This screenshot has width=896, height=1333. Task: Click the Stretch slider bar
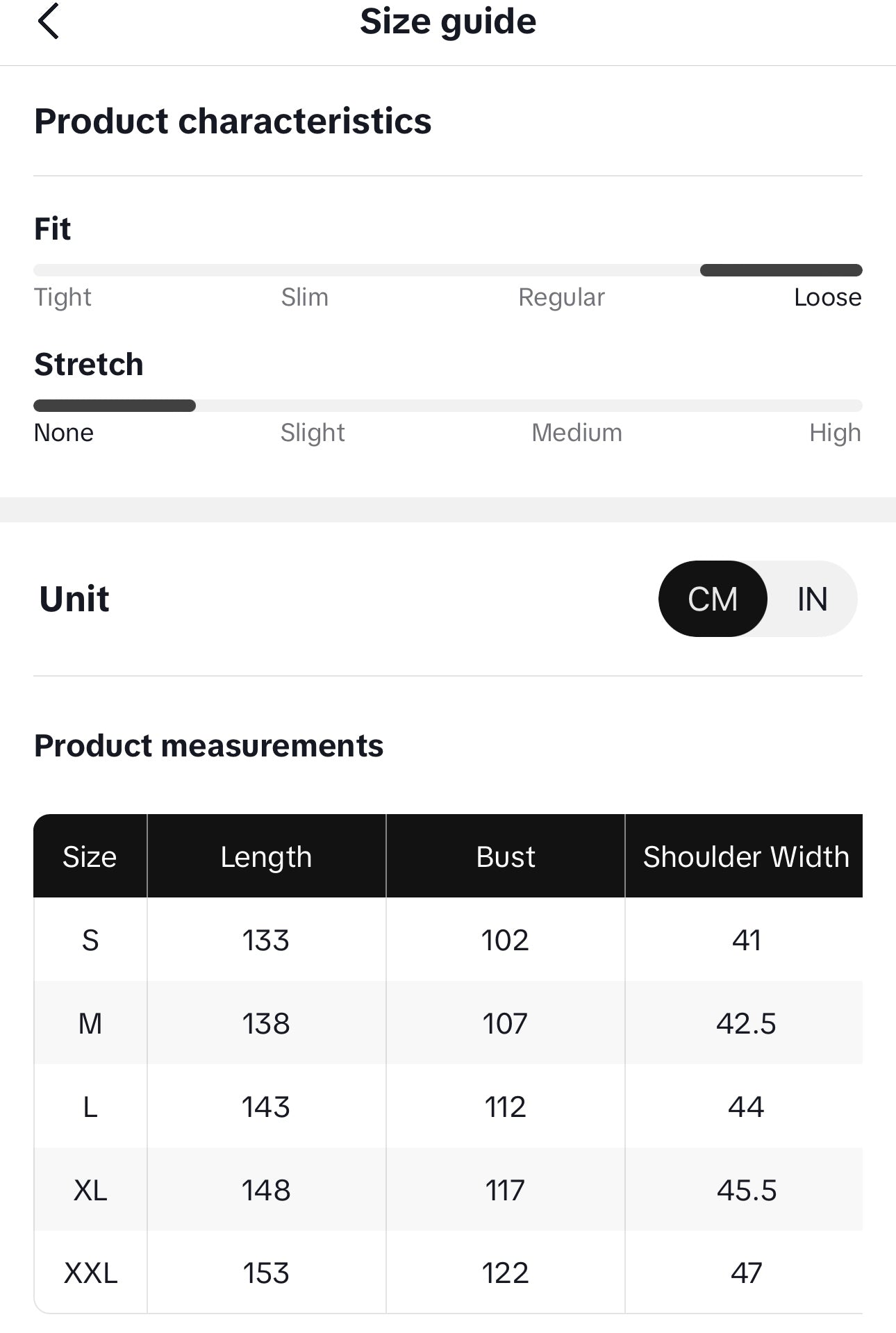tap(448, 406)
